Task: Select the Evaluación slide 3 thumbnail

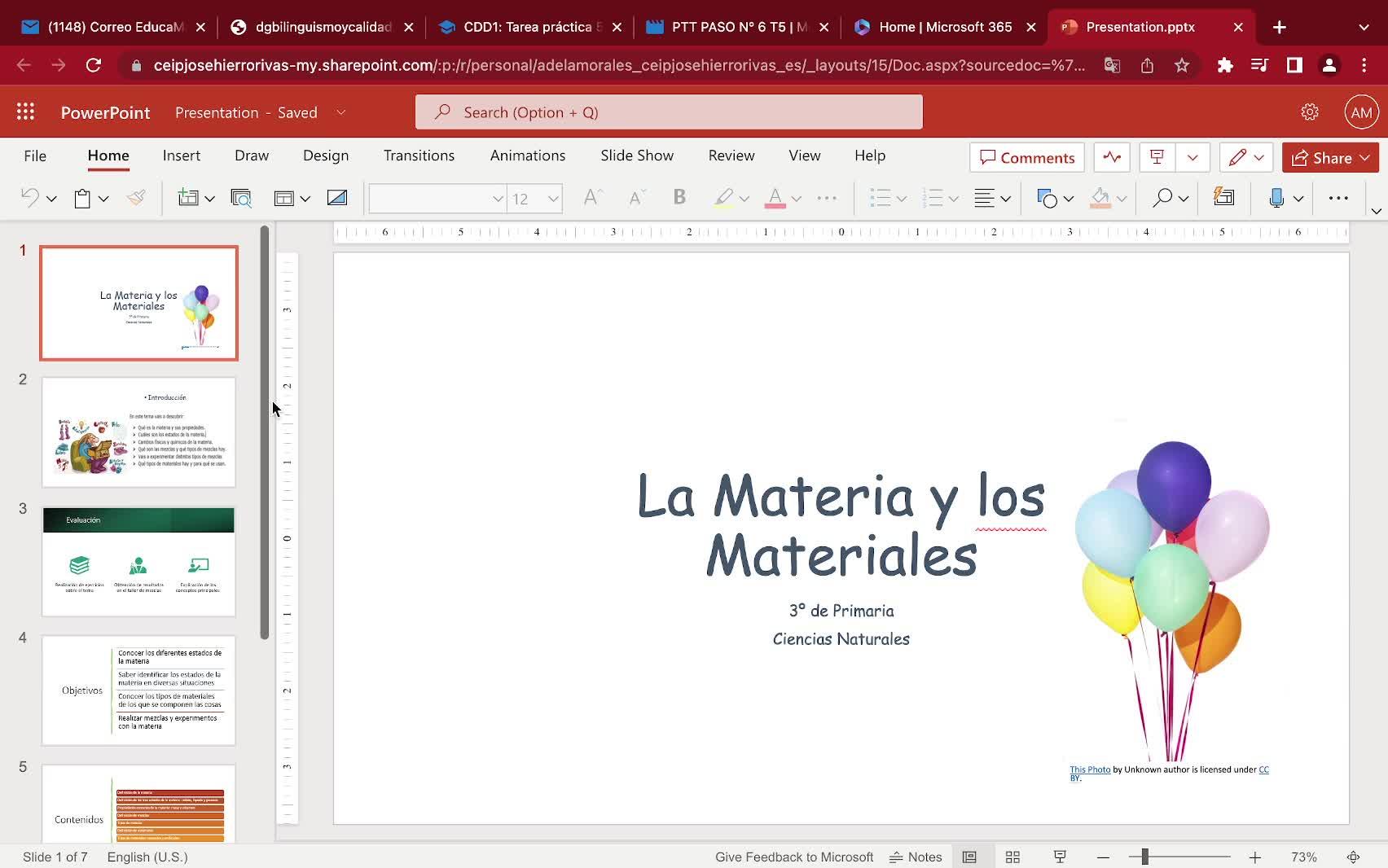Action: tap(138, 561)
